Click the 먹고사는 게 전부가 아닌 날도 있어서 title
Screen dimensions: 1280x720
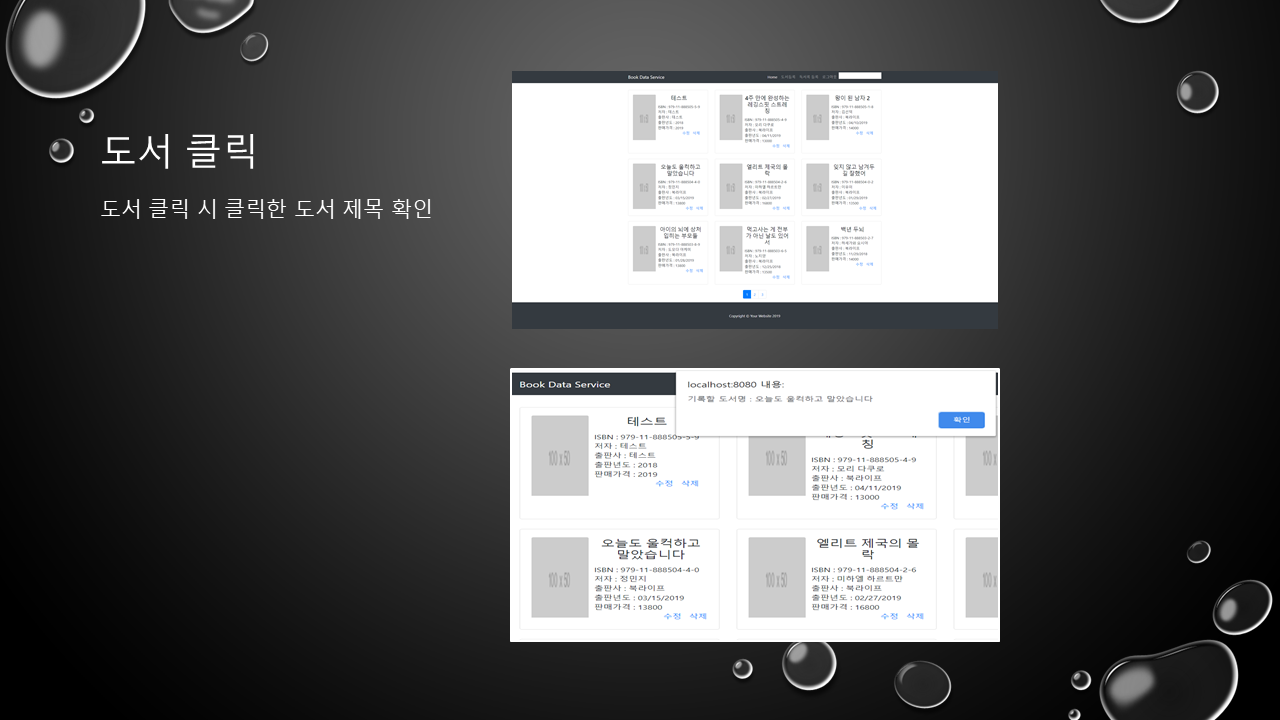click(765, 235)
